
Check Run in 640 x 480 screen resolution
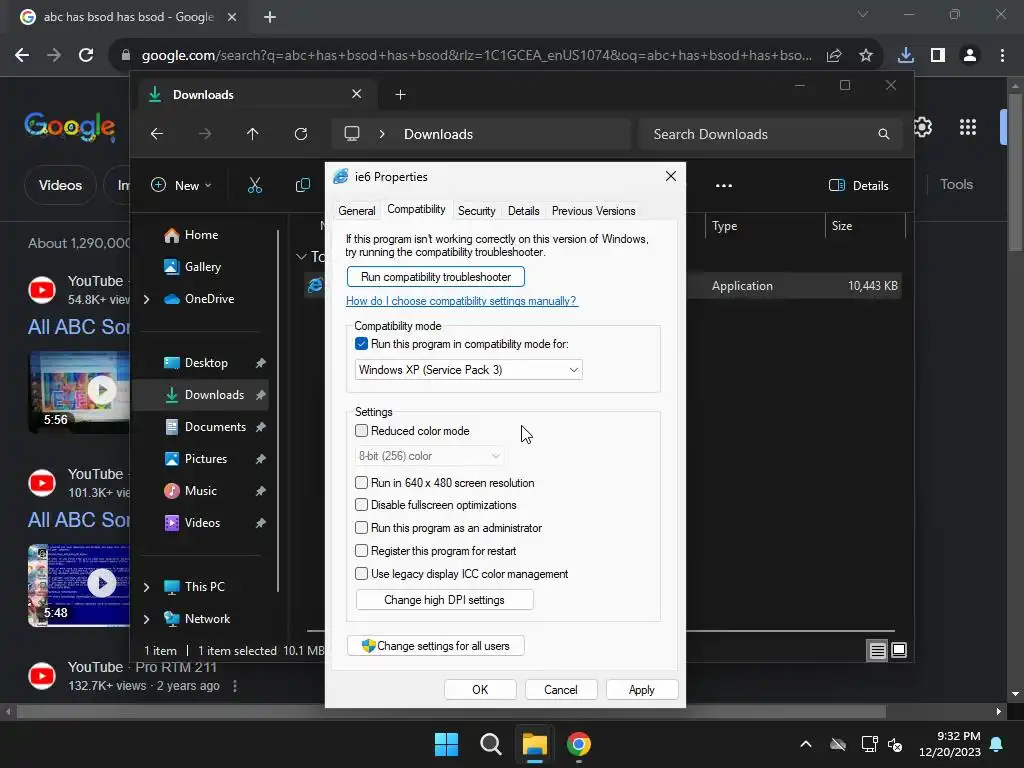click(x=361, y=483)
